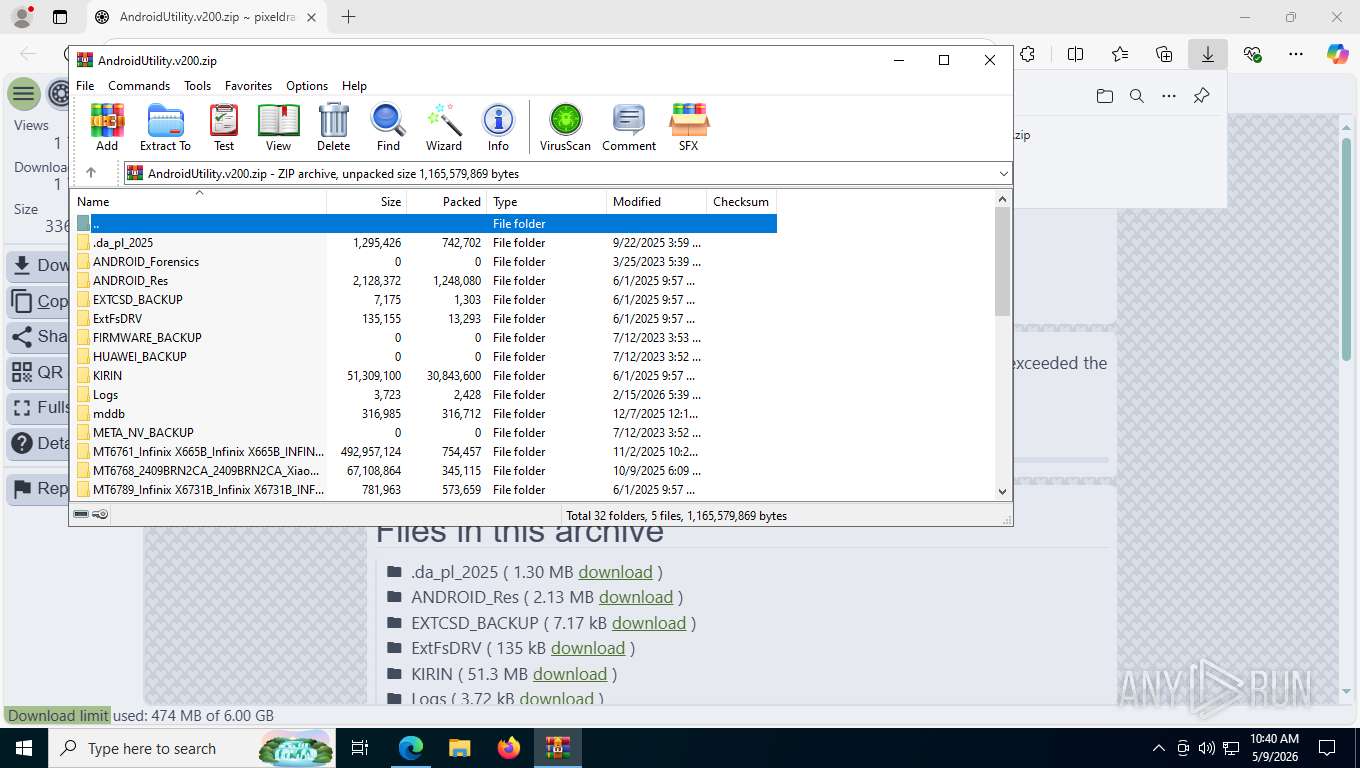Screen dimensions: 1360x768
Task: Sort by the Size column header
Action: (x=366, y=201)
